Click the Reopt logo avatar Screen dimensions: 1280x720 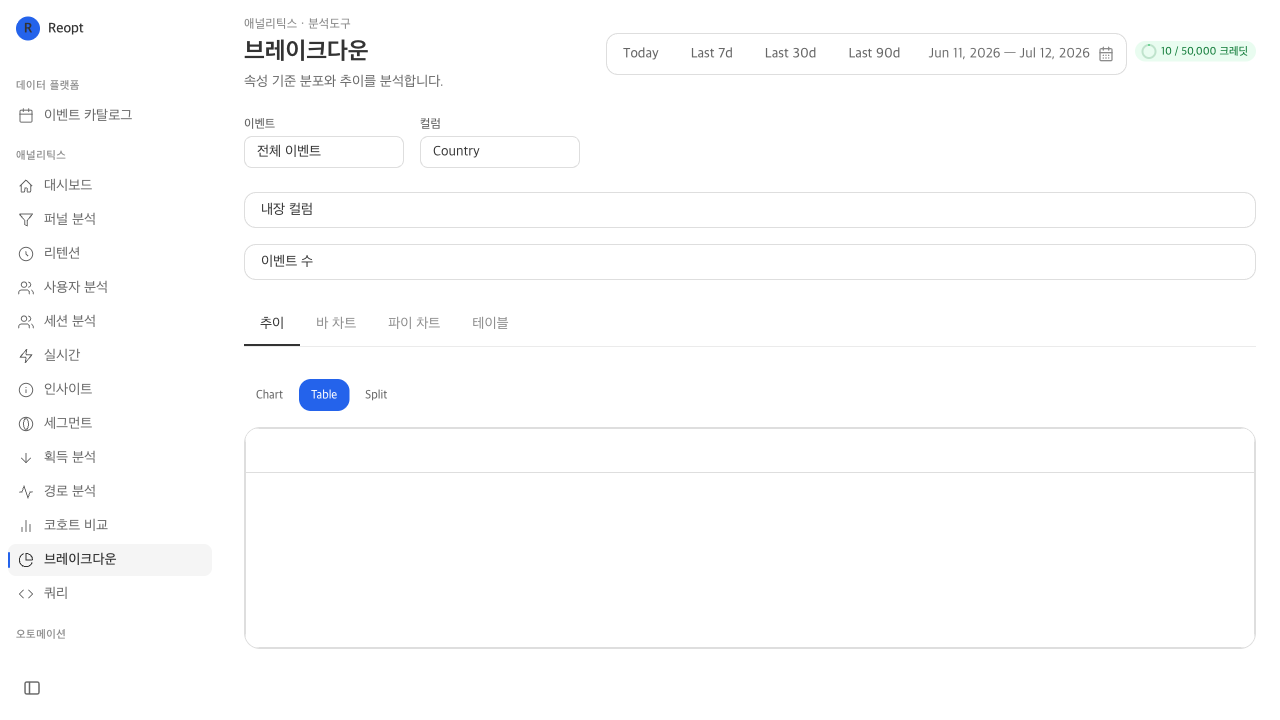[x=28, y=28]
